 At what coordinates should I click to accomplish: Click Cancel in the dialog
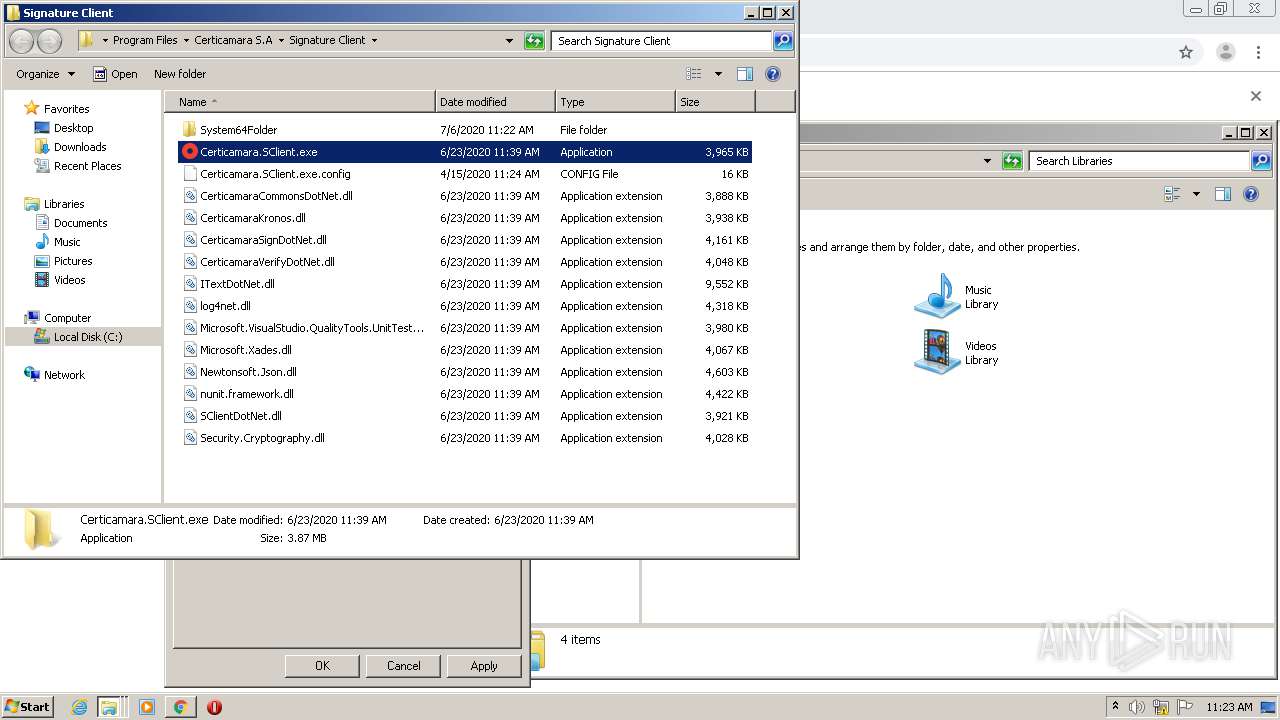pyautogui.click(x=404, y=666)
